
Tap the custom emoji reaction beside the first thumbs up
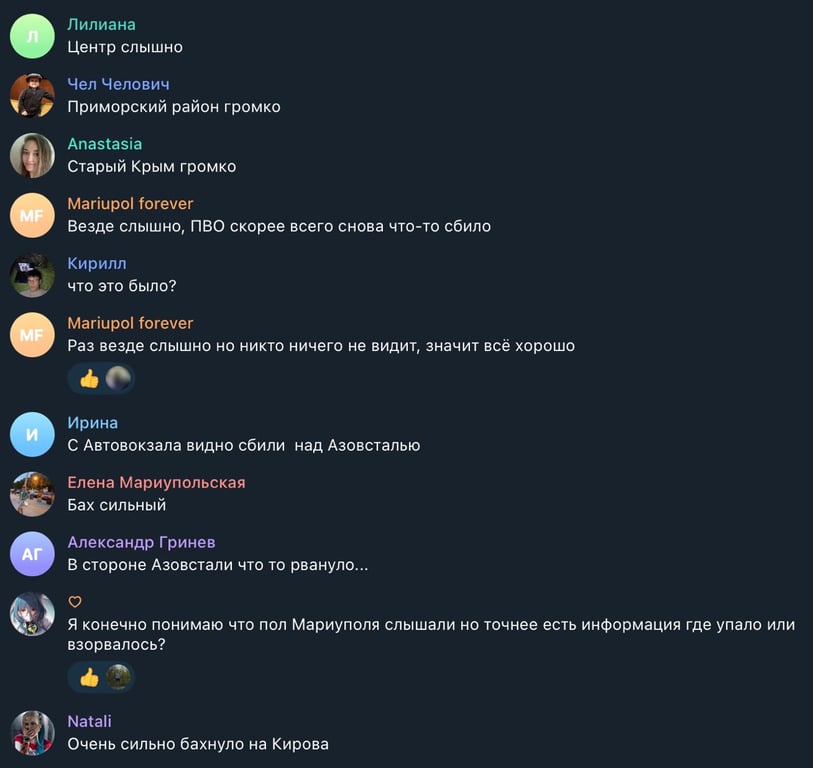point(117,378)
